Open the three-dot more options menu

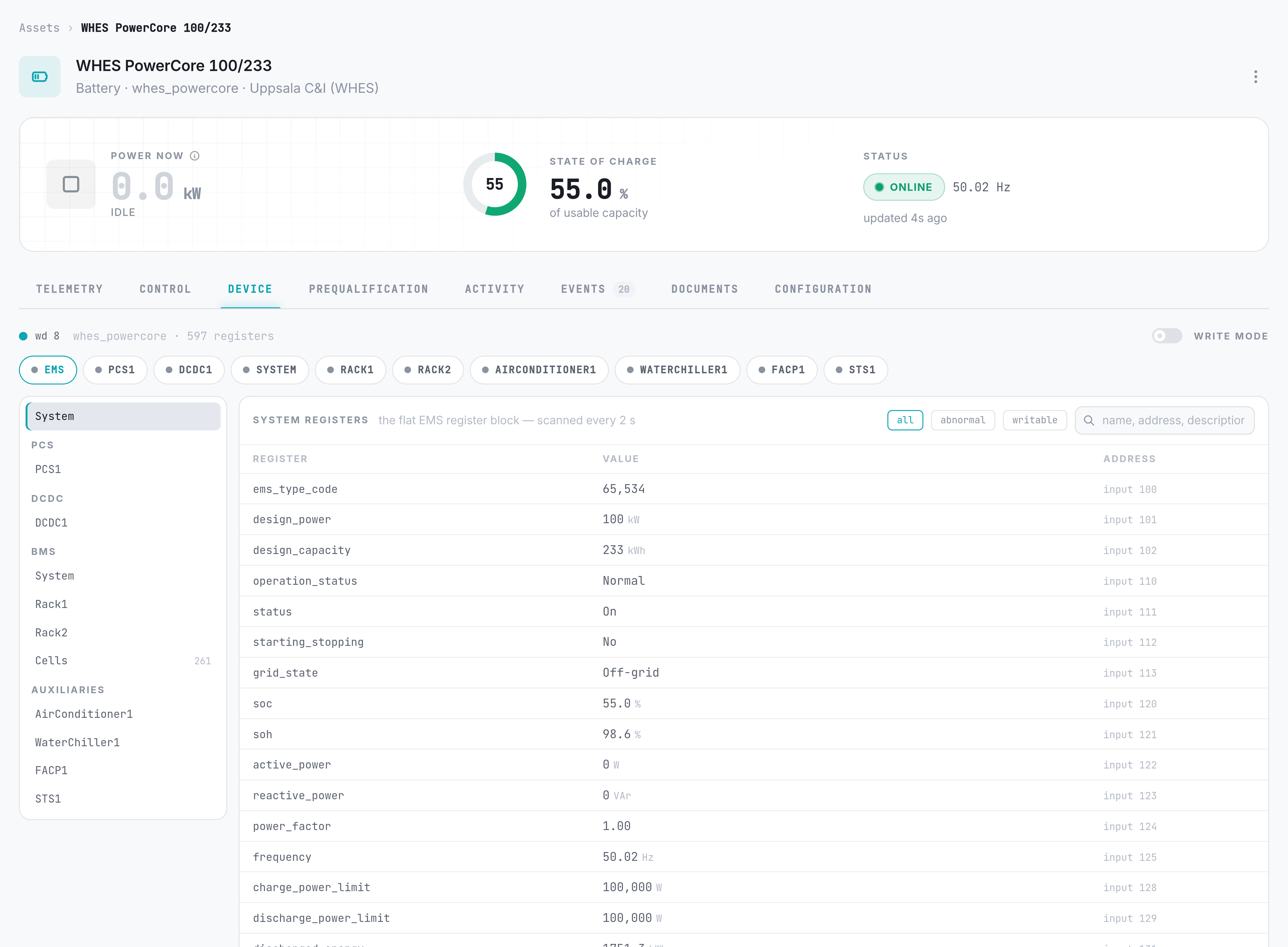point(1255,77)
